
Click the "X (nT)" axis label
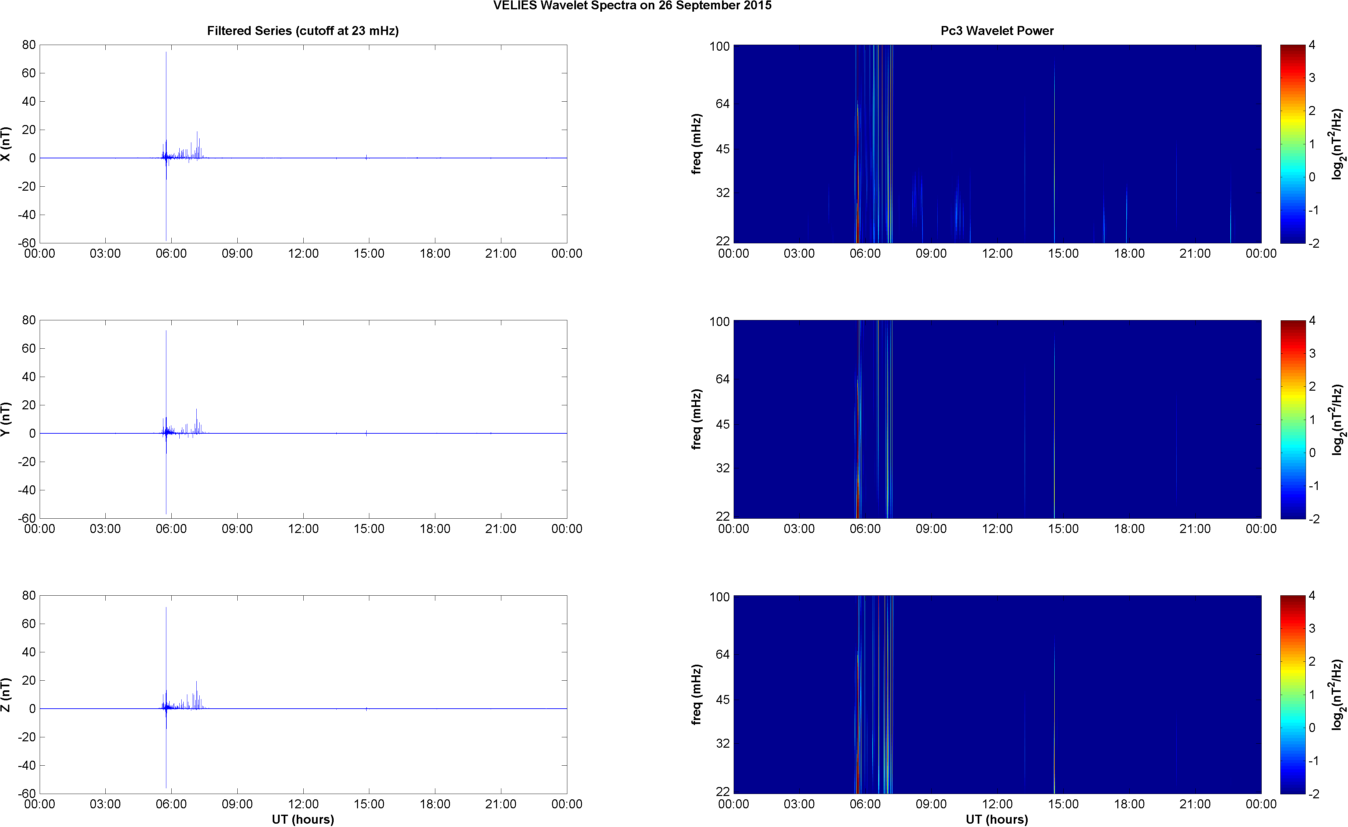click(8, 145)
